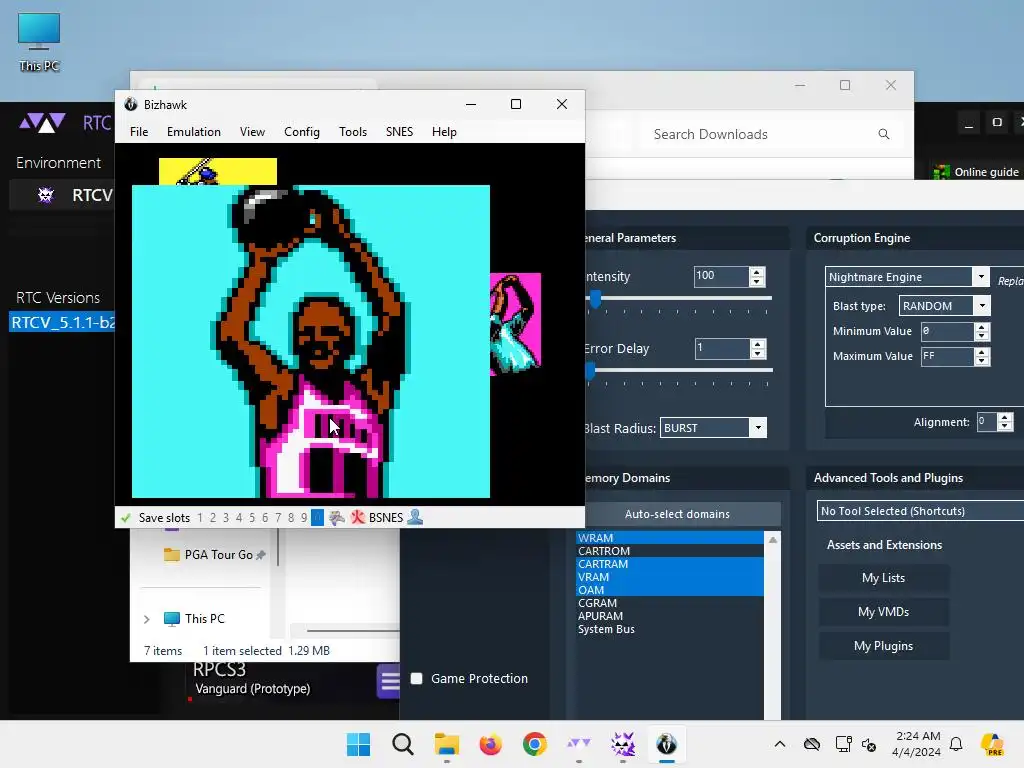Click the OneDrive cloud tray icon

click(812, 744)
